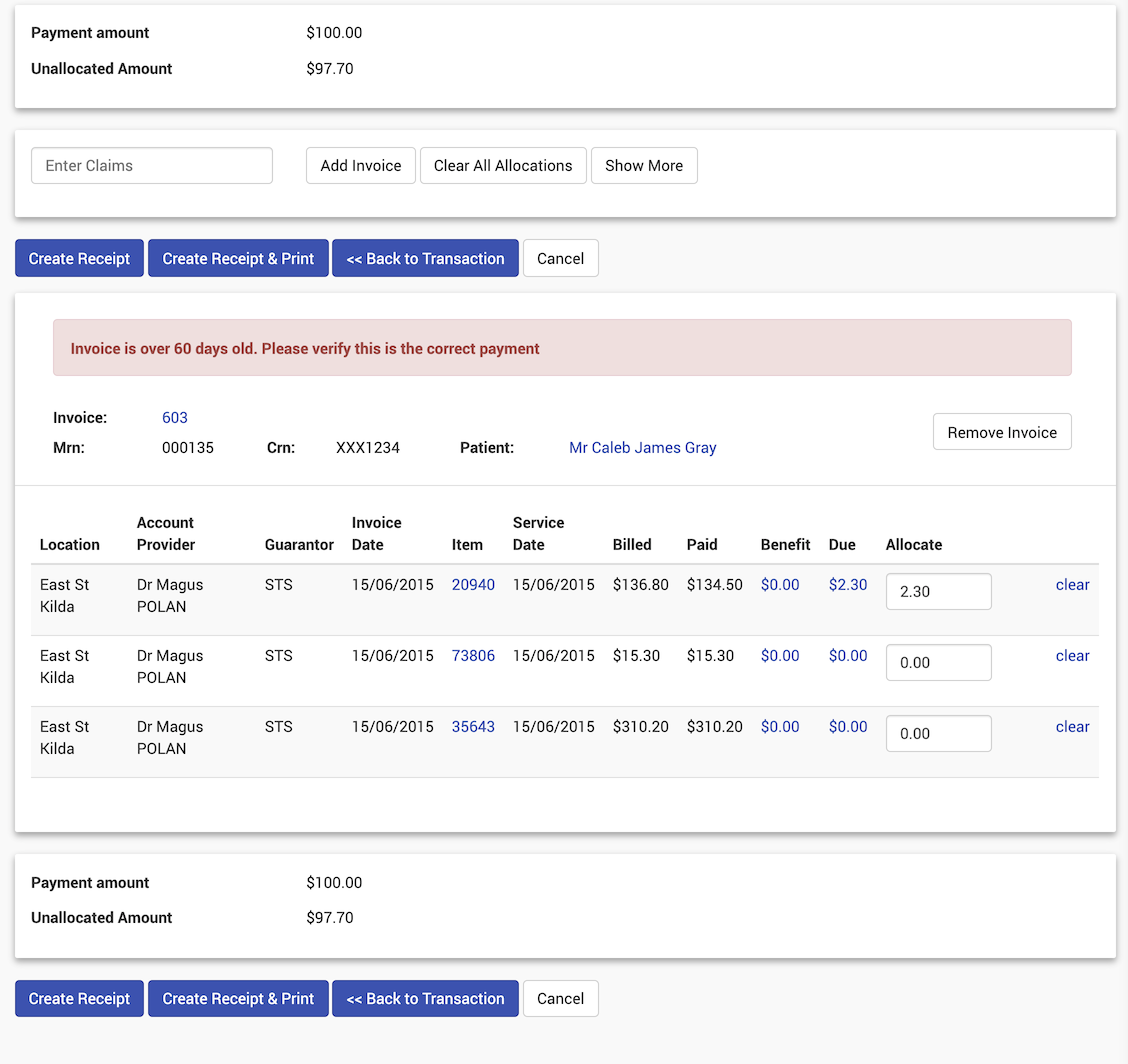Click the Enter Claims input field
The height and width of the screenshot is (1064, 1128).
[152, 166]
